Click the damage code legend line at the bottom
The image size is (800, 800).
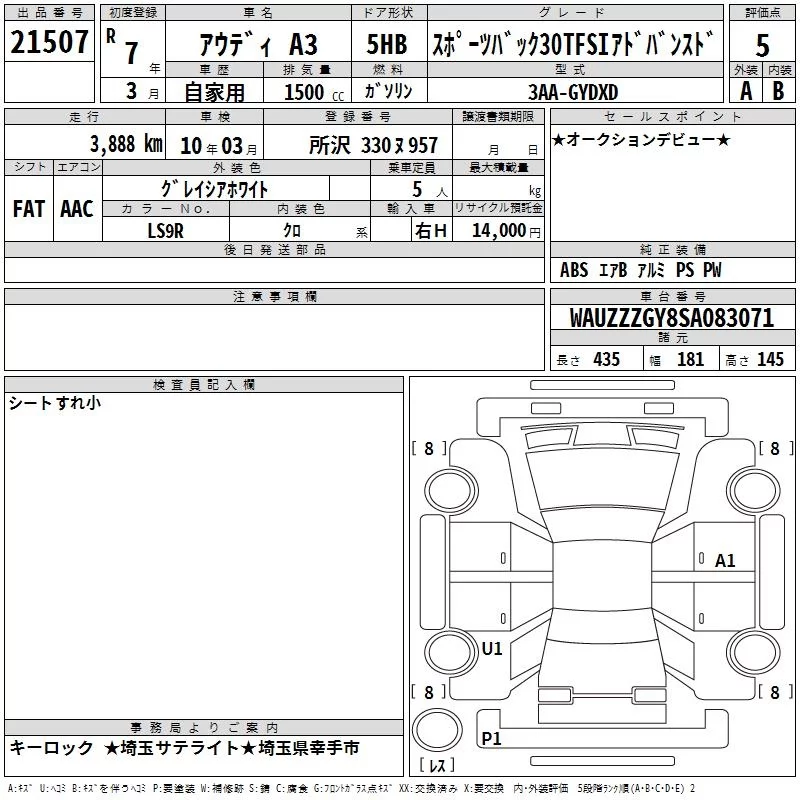352,788
